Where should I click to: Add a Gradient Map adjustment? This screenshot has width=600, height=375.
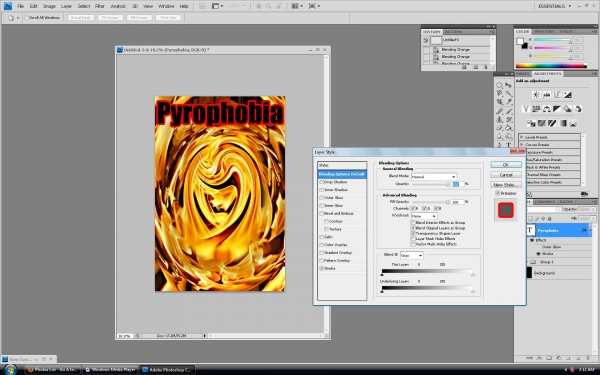point(563,123)
